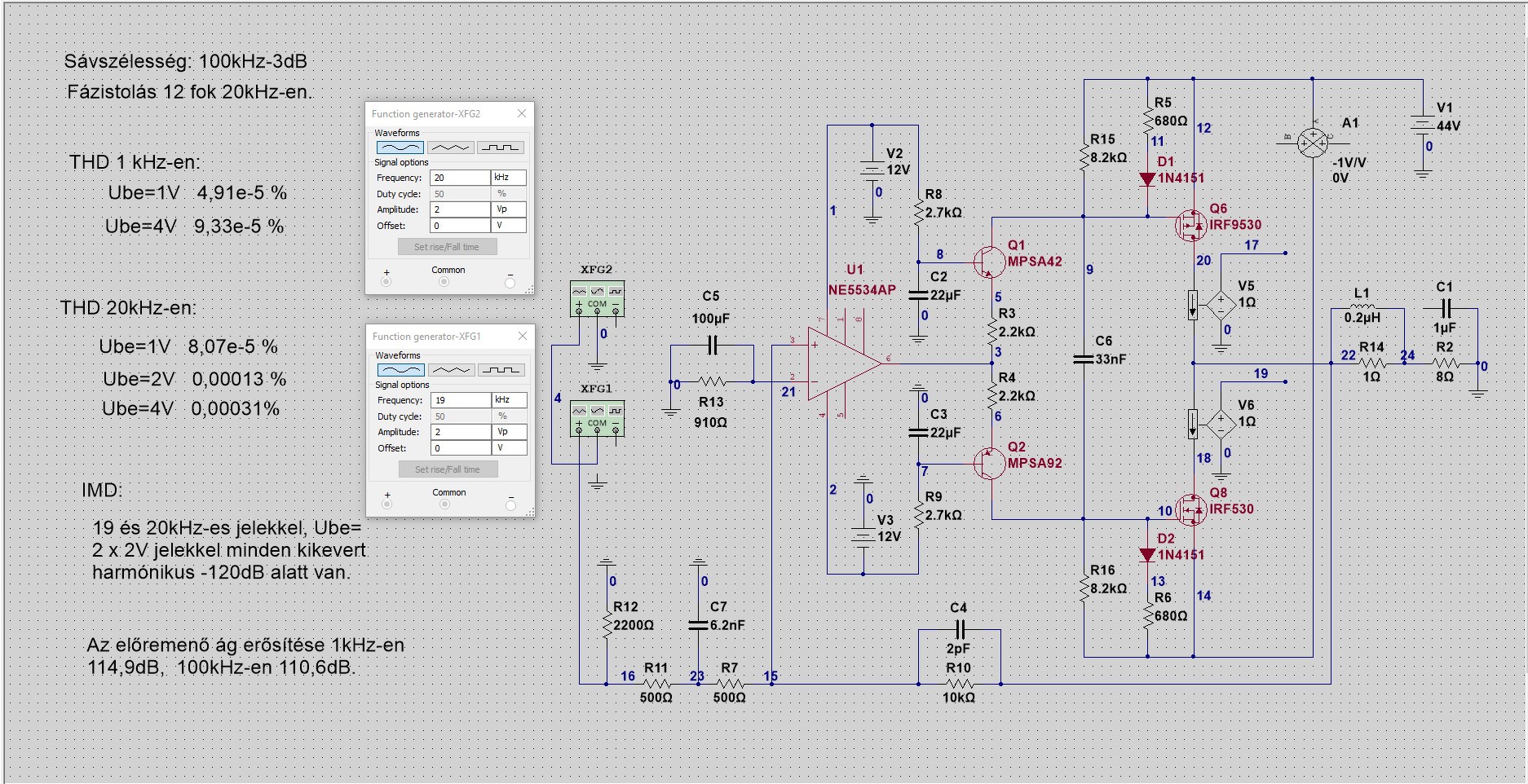Viewport: 1528px width, 784px height.
Task: Click the plus terminal in XFG2 dialog
Action: pyautogui.click(x=386, y=282)
